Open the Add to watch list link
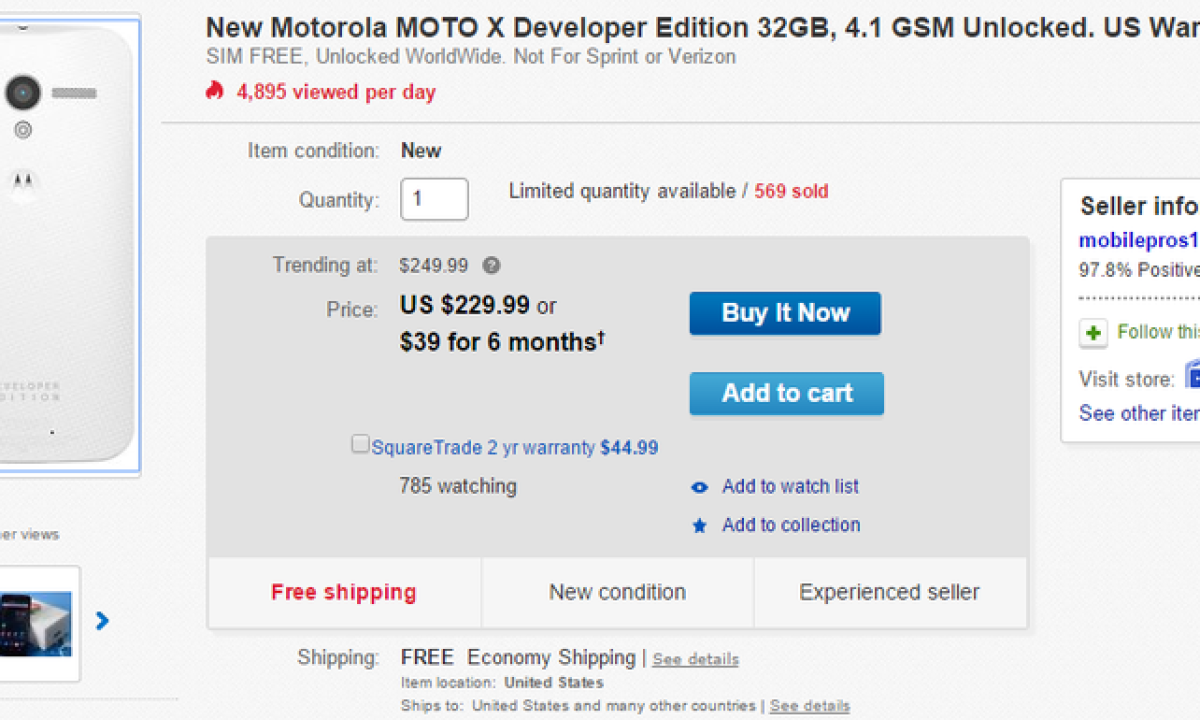This screenshot has width=1200, height=720. [790, 487]
